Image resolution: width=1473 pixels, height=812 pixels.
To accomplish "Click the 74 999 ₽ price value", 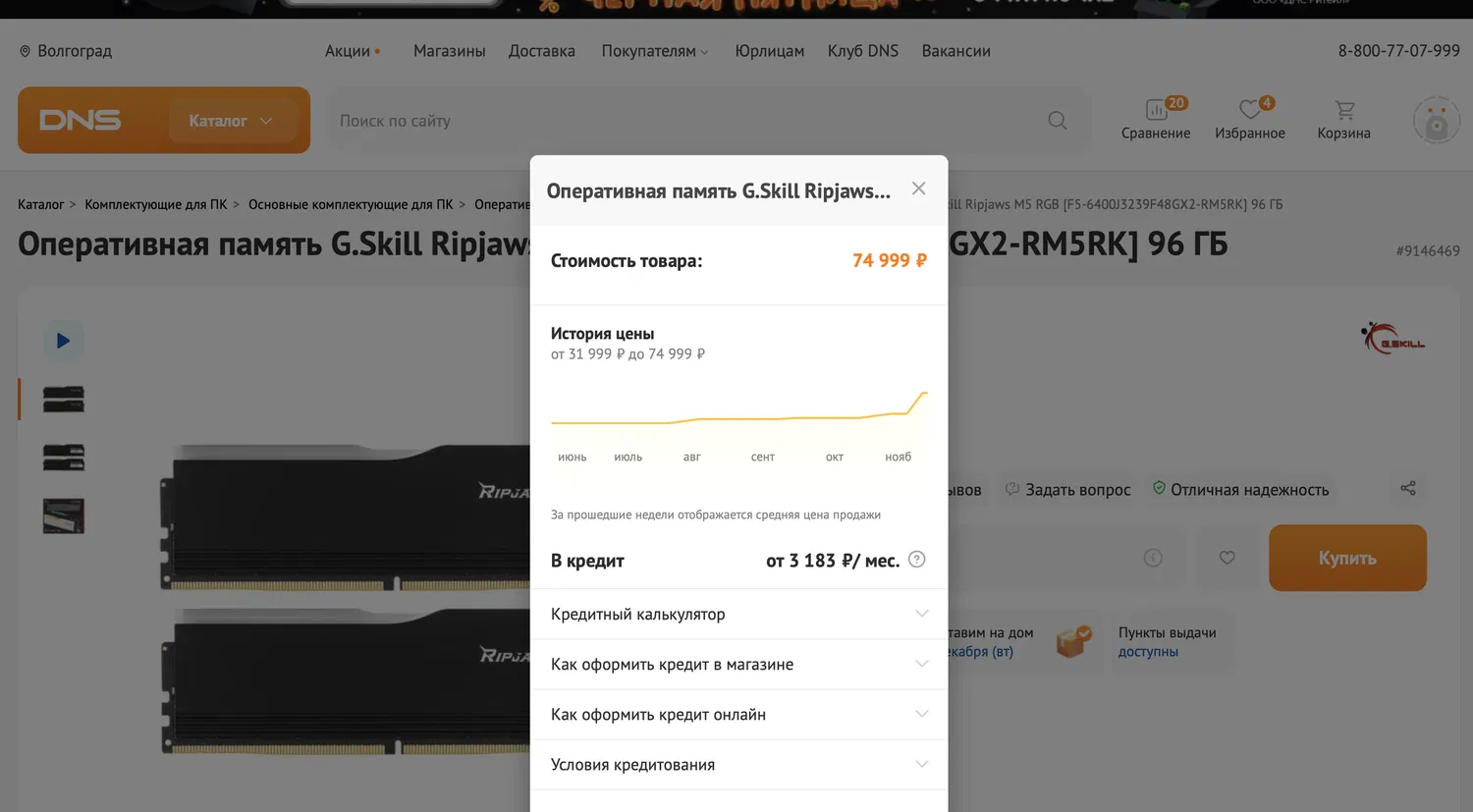I will click(890, 260).
